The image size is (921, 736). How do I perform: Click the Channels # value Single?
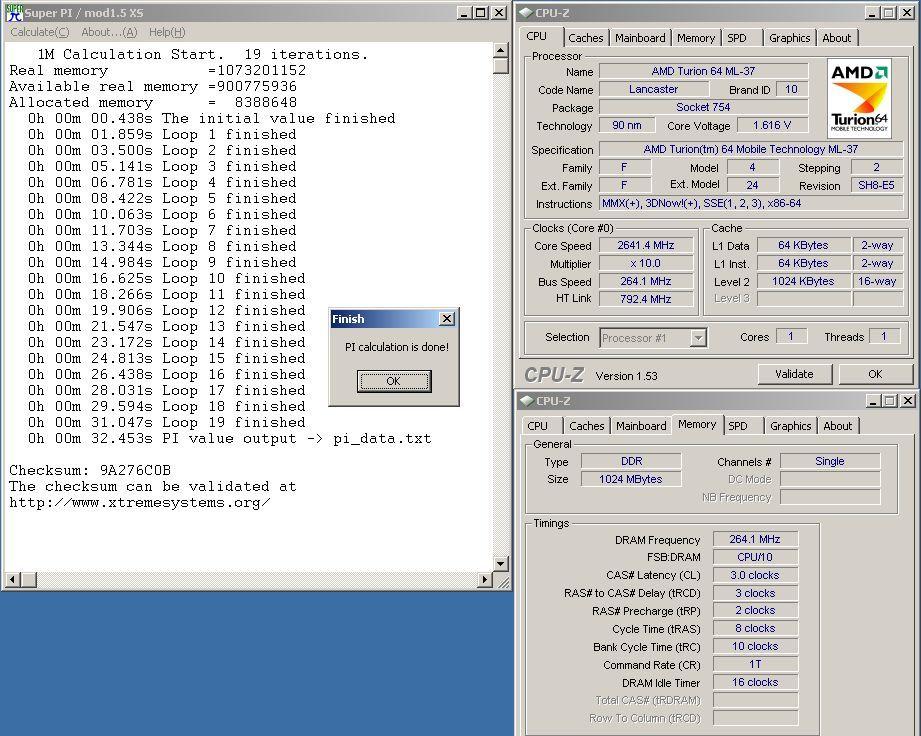pos(830,461)
